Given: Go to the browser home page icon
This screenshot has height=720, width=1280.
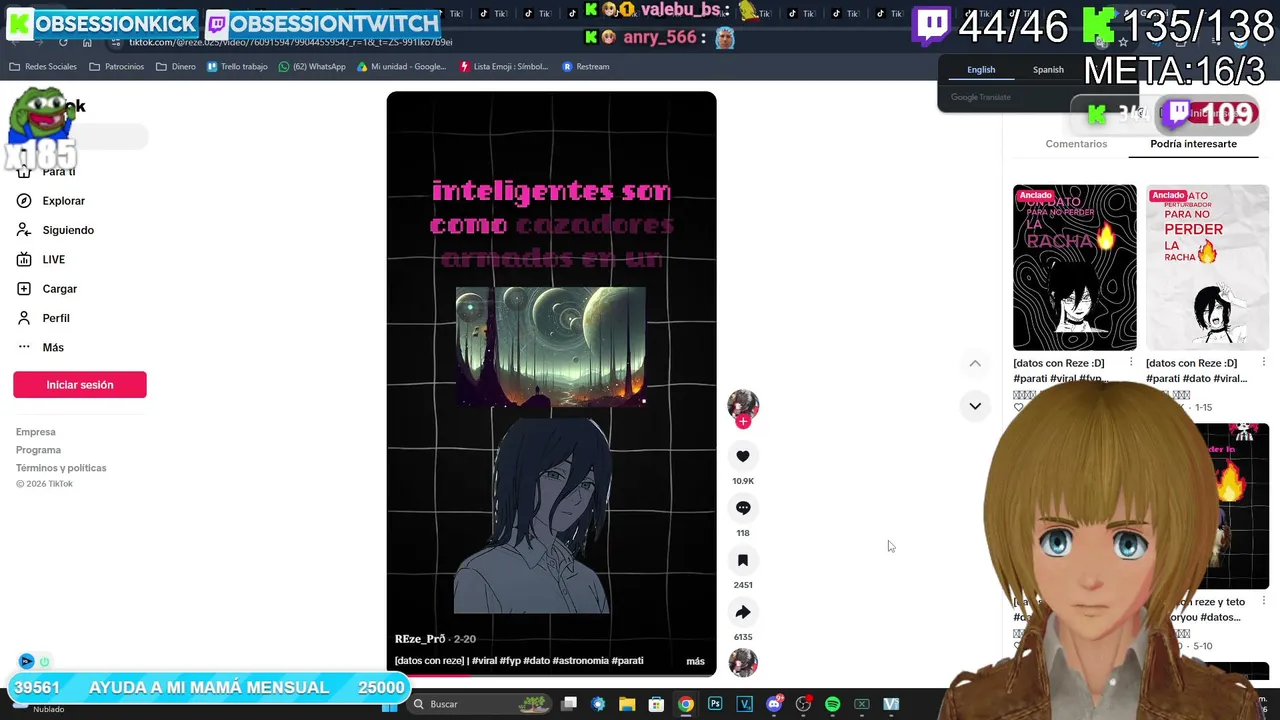Looking at the screenshot, I should [x=87, y=42].
